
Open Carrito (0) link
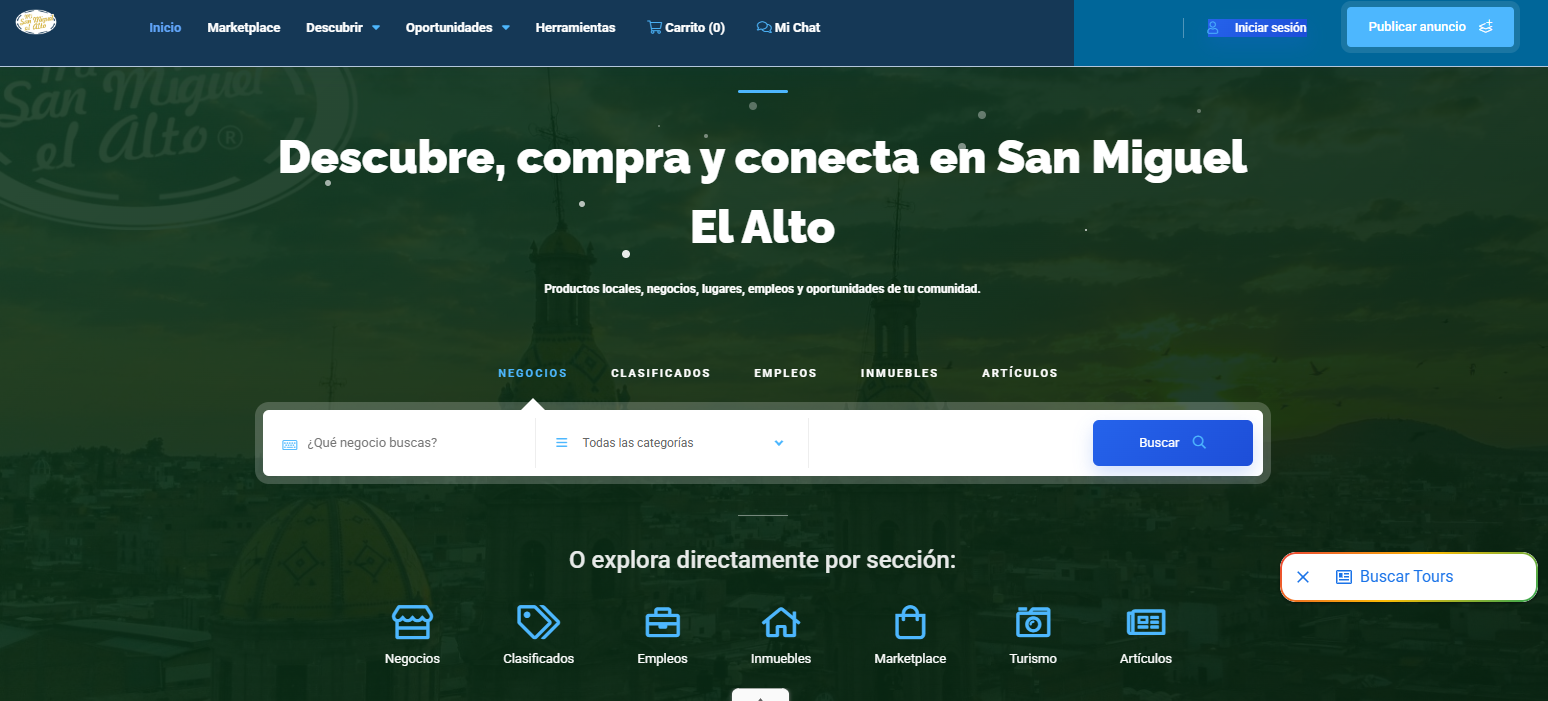(x=686, y=28)
